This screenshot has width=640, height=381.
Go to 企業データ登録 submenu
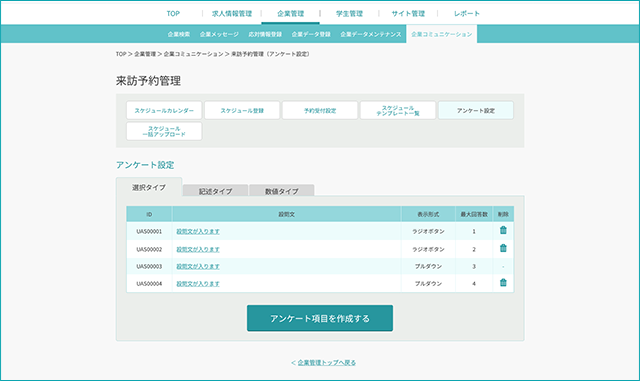point(311,34)
